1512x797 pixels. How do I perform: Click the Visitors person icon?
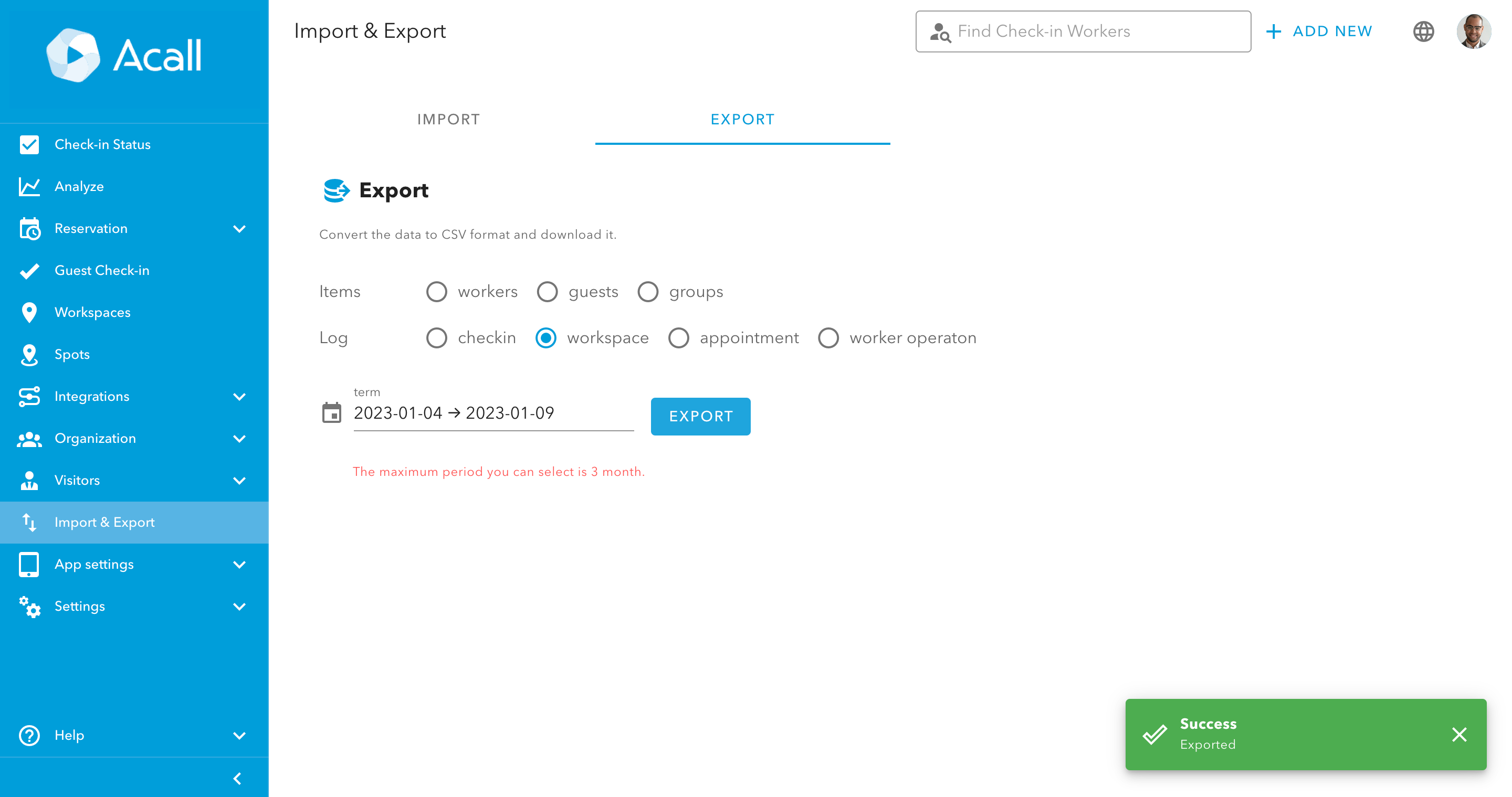[x=29, y=480]
